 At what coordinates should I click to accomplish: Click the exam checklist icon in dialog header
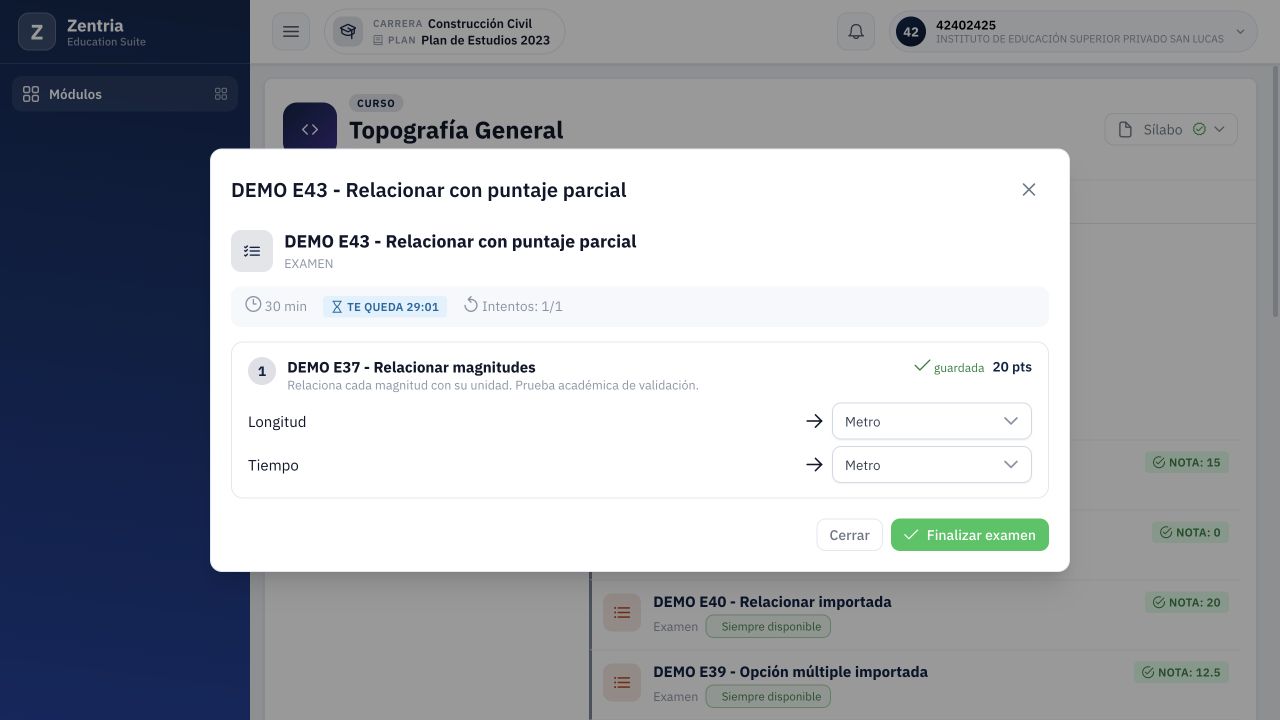tap(252, 251)
